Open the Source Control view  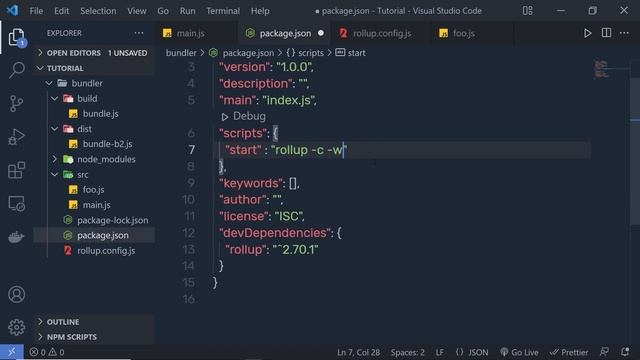pyautogui.click(x=16, y=104)
